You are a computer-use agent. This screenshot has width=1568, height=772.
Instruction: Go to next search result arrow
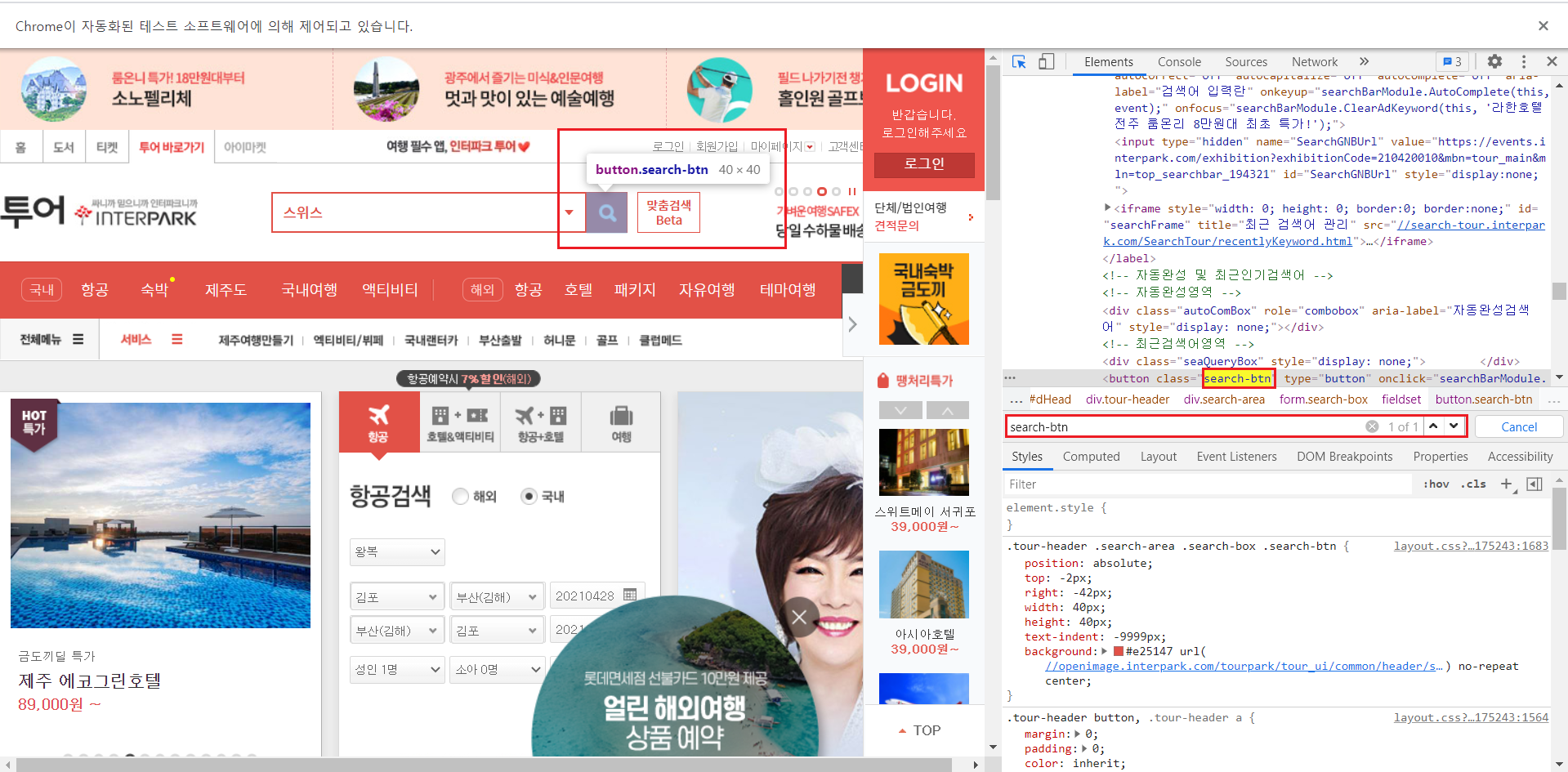click(1454, 426)
